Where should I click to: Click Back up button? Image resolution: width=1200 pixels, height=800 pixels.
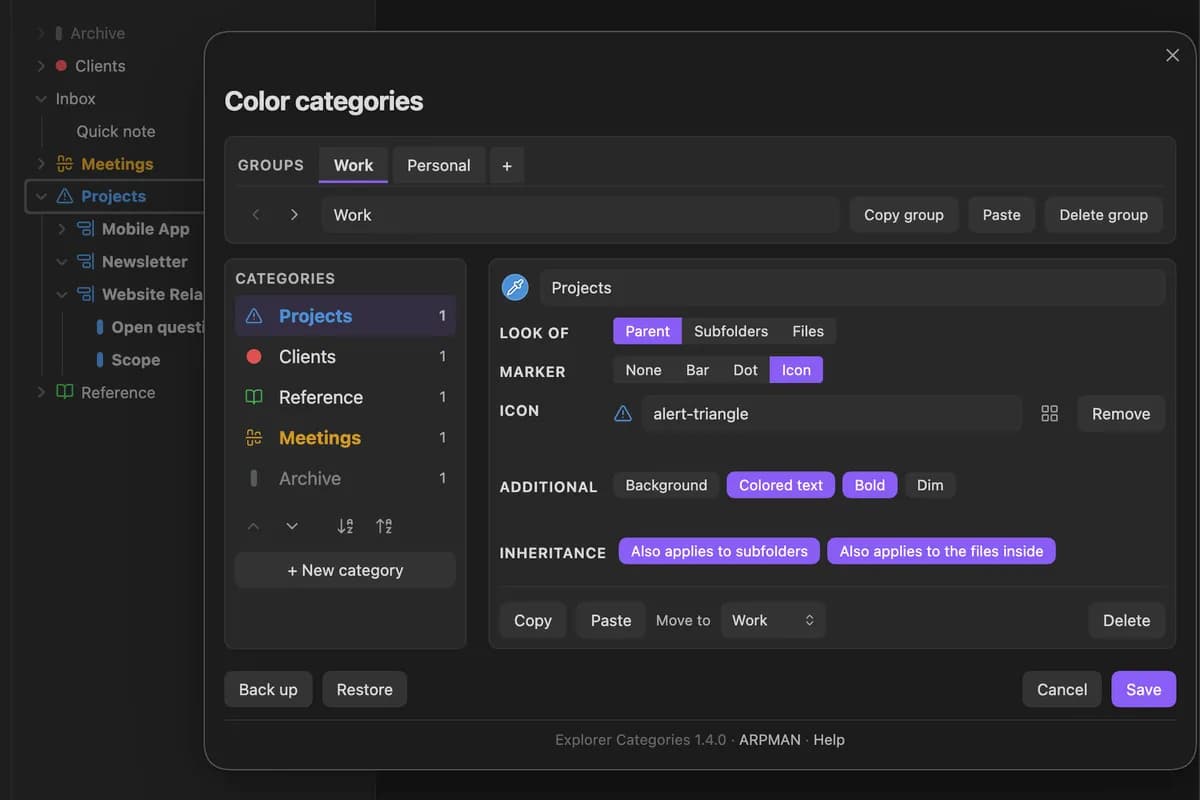click(x=268, y=689)
